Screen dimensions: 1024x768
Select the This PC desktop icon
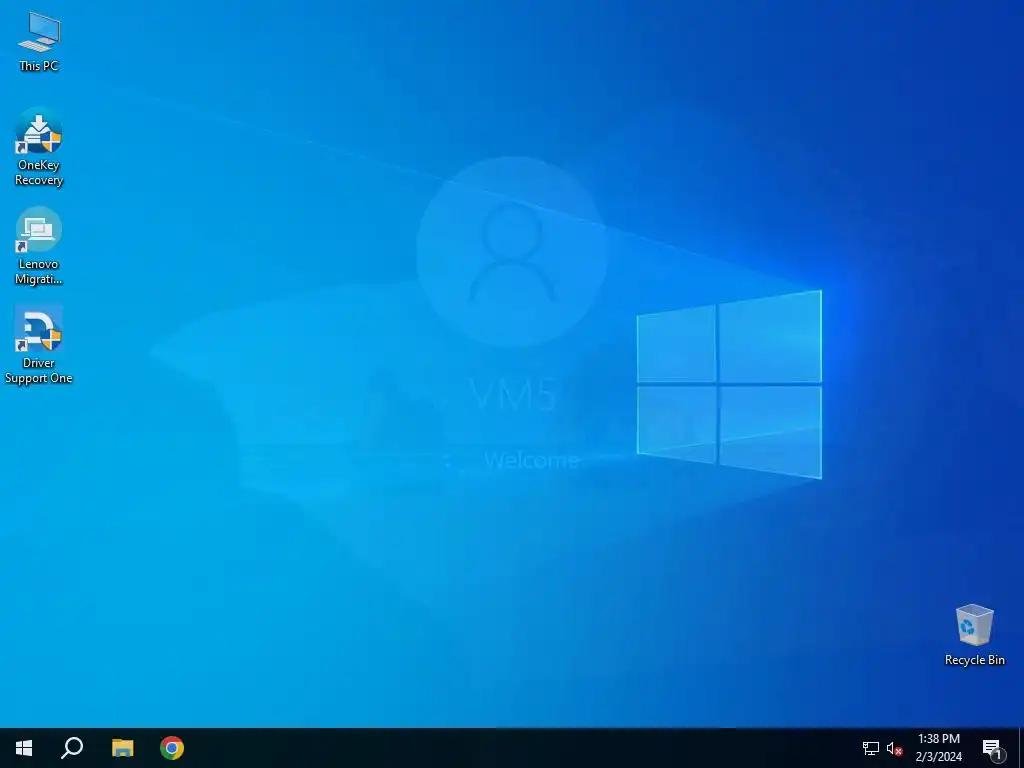(x=39, y=41)
